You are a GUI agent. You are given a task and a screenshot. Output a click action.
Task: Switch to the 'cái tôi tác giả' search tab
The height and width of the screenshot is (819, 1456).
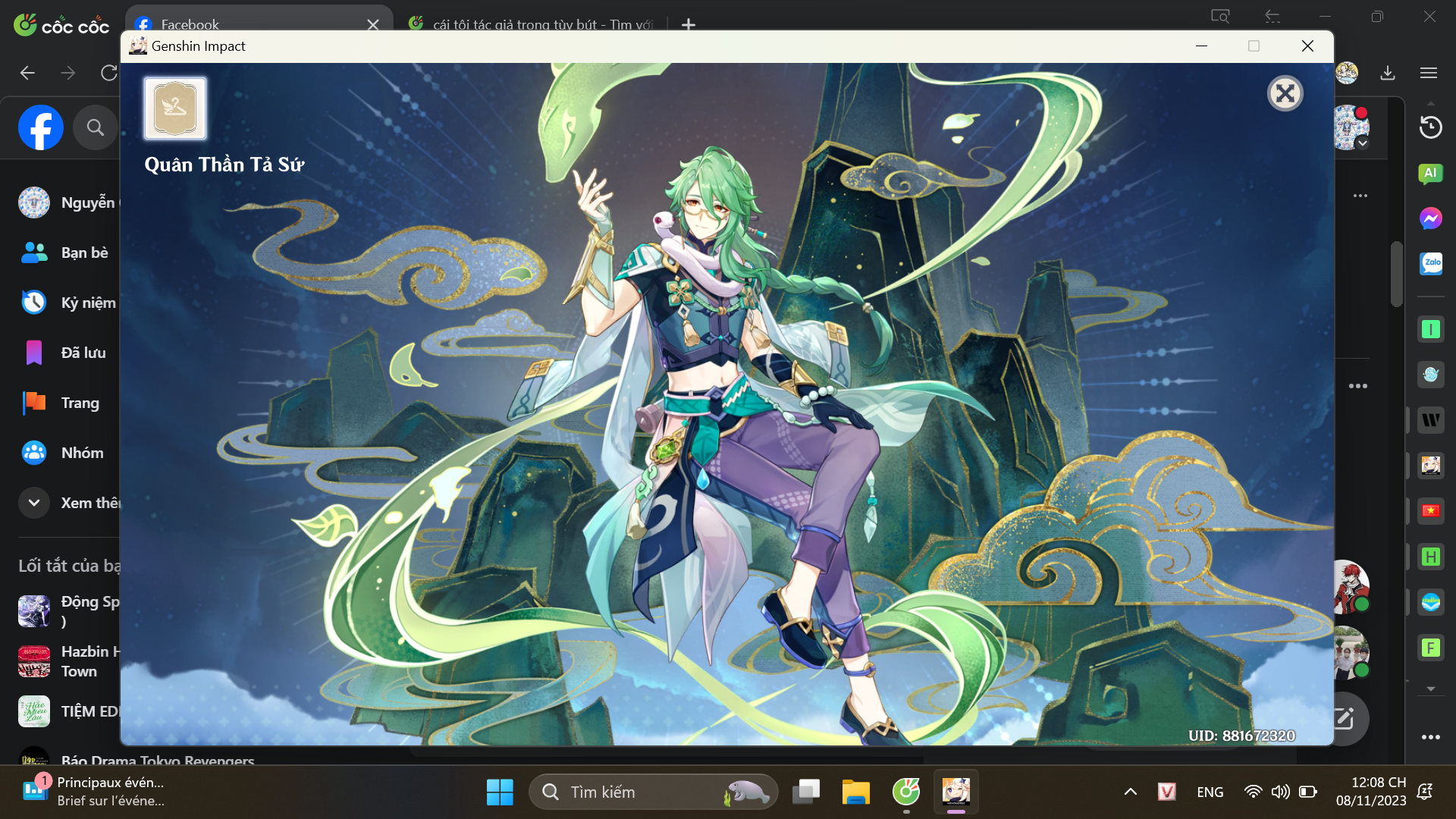[532, 24]
